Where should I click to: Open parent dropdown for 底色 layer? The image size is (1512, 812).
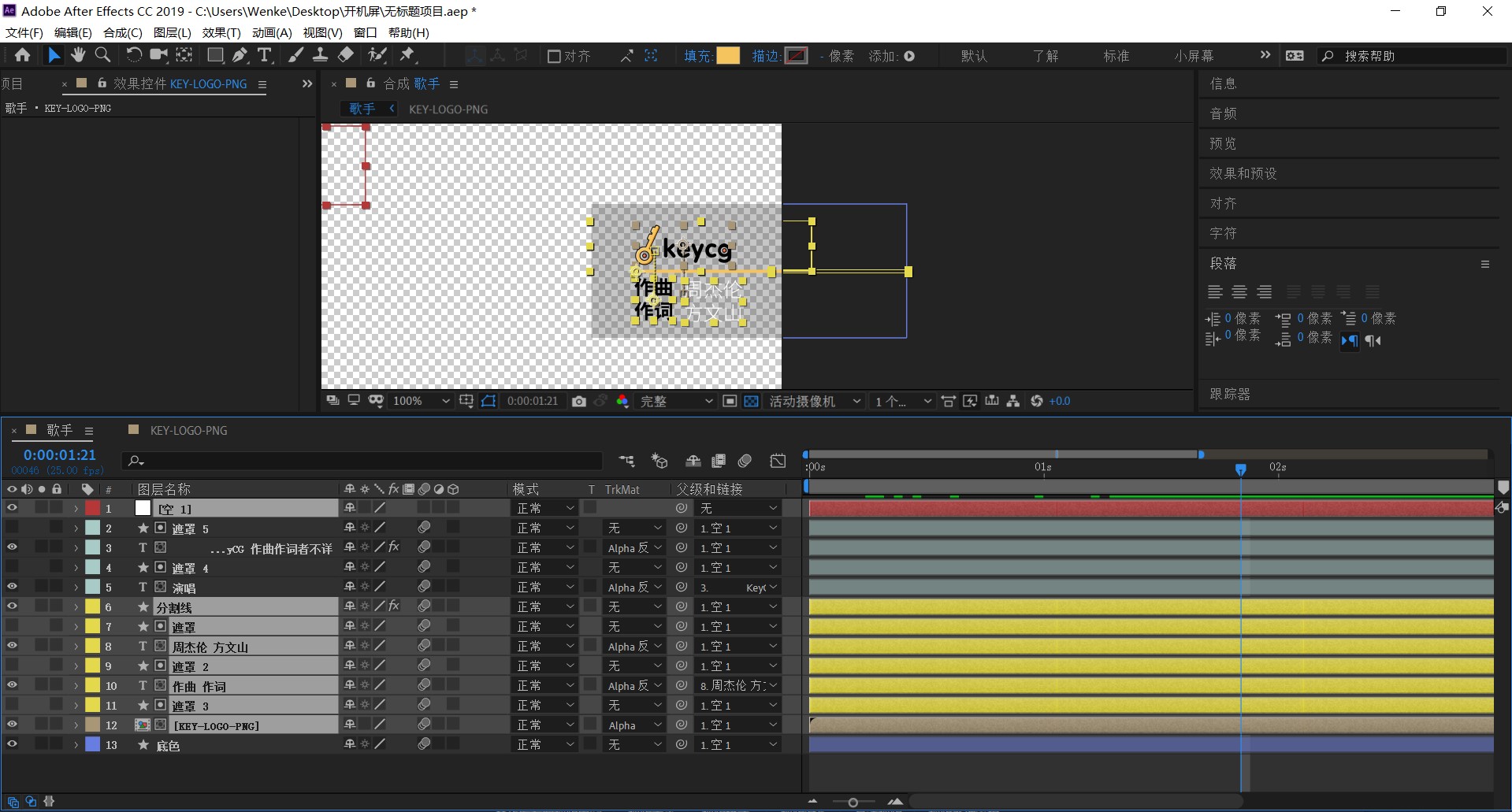point(738,745)
